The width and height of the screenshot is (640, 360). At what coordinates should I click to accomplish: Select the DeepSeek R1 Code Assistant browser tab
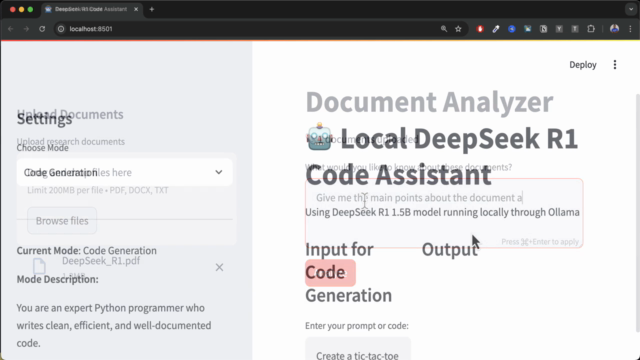[91, 9]
